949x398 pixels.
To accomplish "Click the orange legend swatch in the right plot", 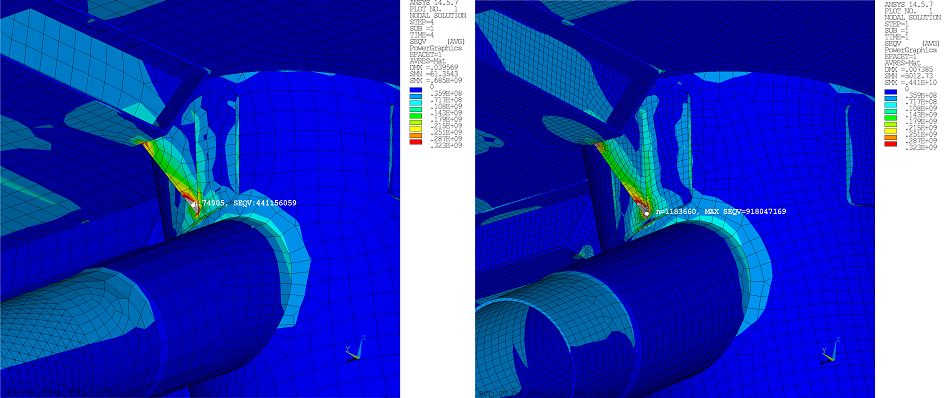I will [x=891, y=137].
